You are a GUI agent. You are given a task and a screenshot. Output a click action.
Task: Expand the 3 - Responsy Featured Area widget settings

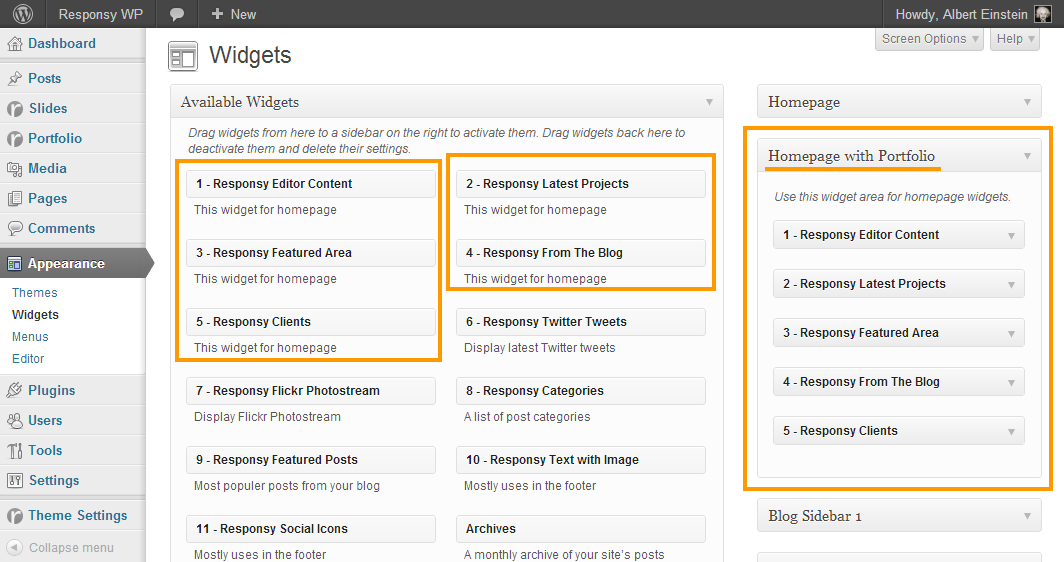[1013, 333]
